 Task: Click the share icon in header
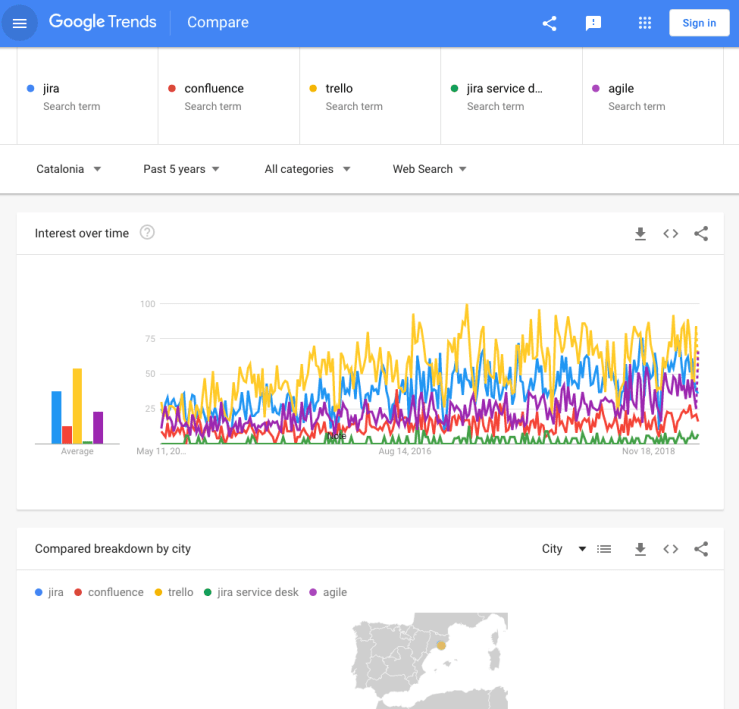pos(549,23)
